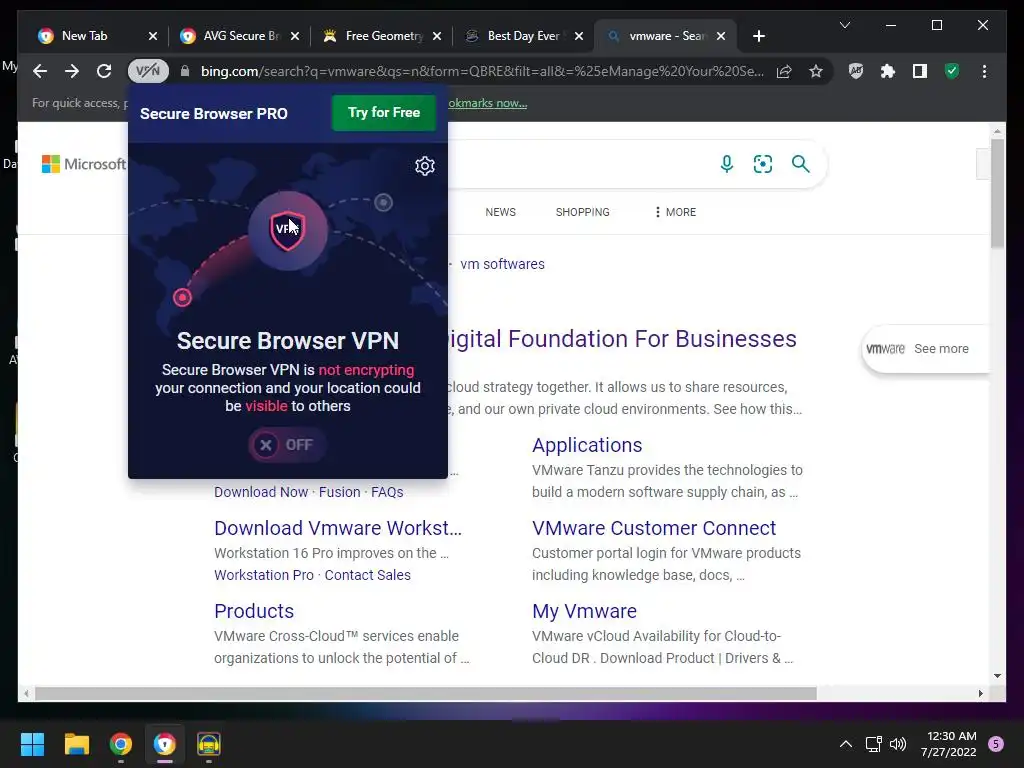Click the Microsoft Bing logo
Screen dimensions: 1024x768
point(84,164)
